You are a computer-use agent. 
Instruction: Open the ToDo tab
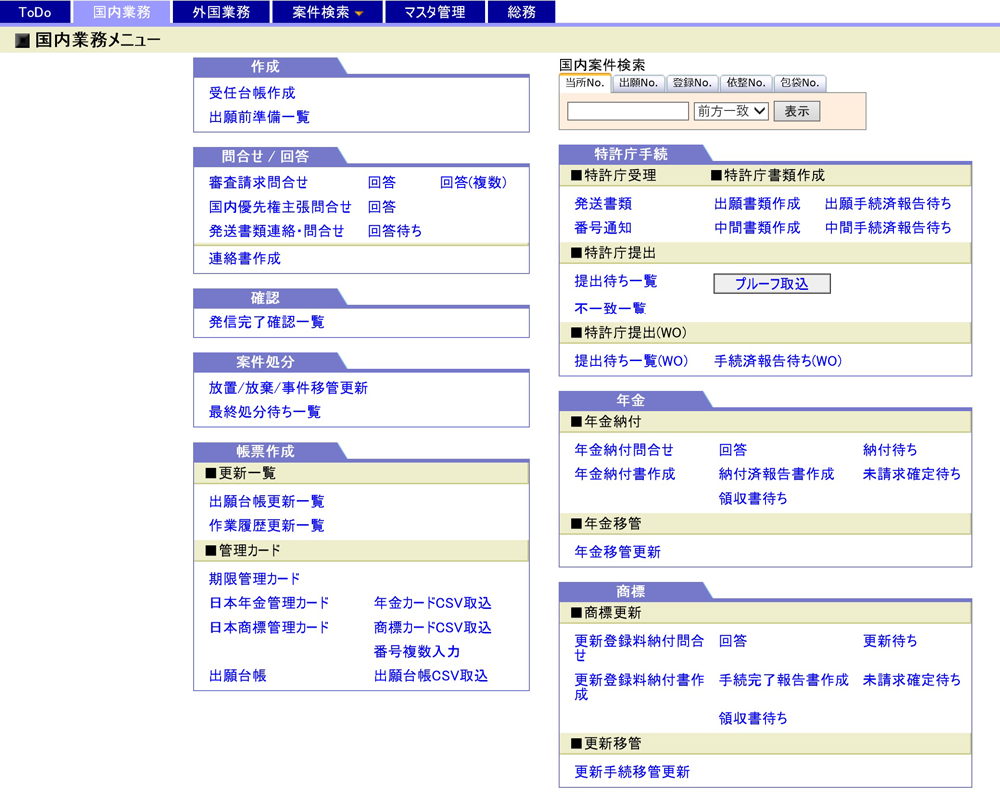point(34,11)
